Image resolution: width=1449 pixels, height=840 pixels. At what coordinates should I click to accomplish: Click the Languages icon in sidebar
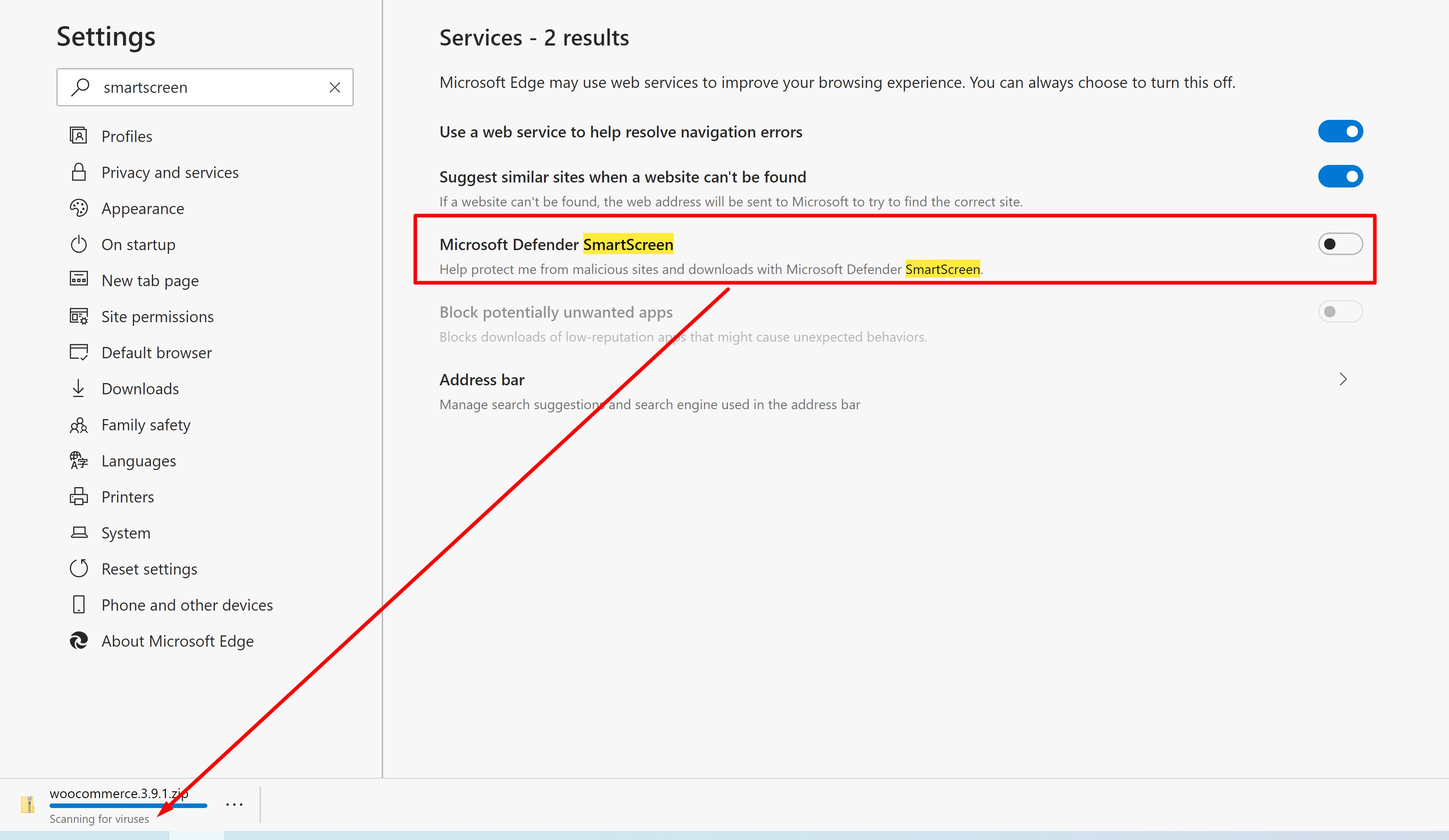(78, 461)
